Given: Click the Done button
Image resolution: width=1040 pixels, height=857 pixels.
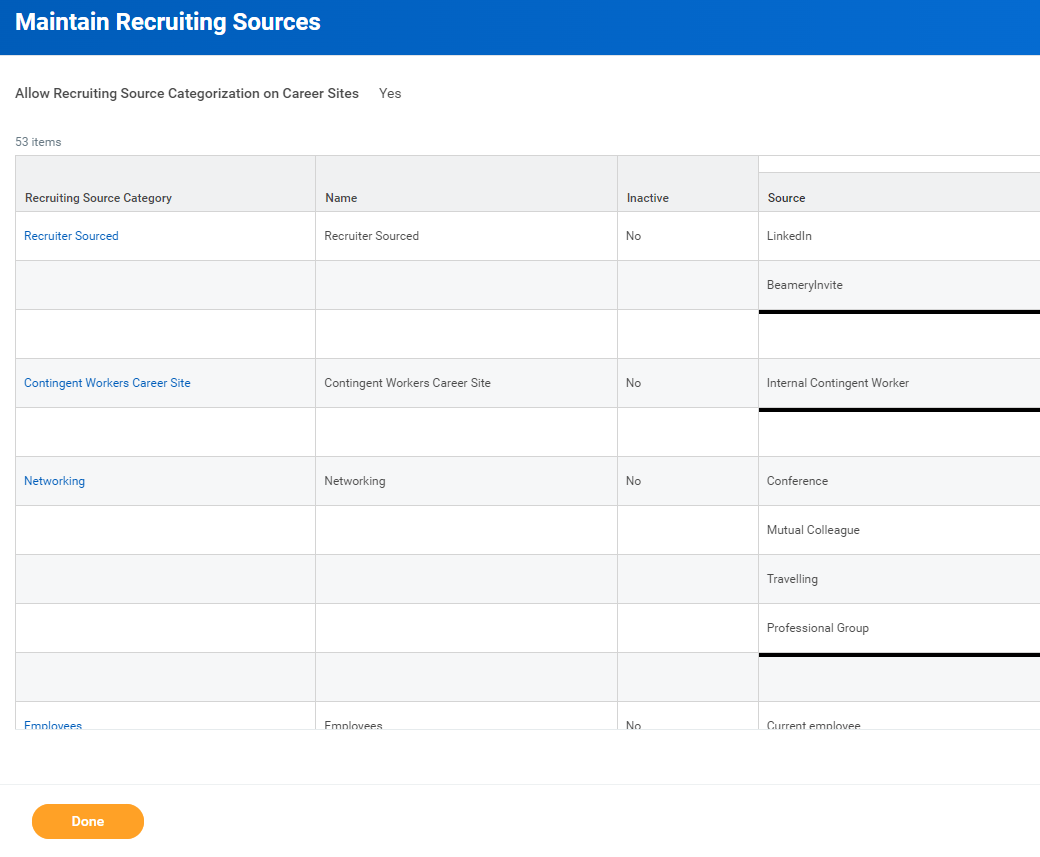Looking at the screenshot, I should tap(88, 821).
